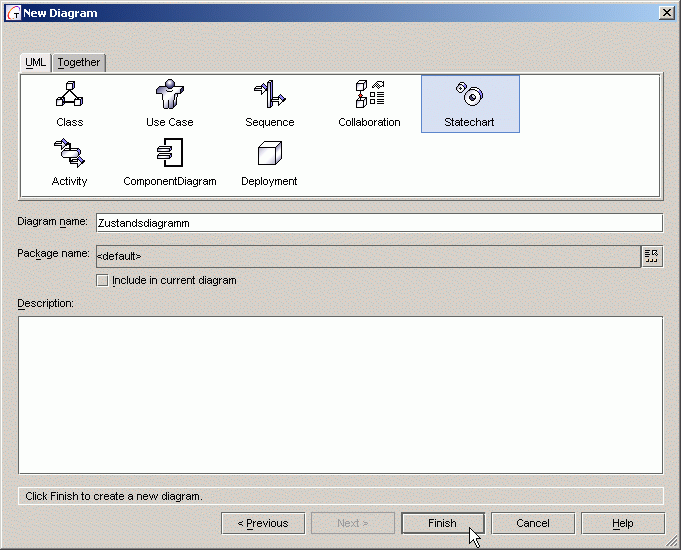The height and width of the screenshot is (550, 681).
Task: Switch to the UML tab
Action: (x=35, y=62)
